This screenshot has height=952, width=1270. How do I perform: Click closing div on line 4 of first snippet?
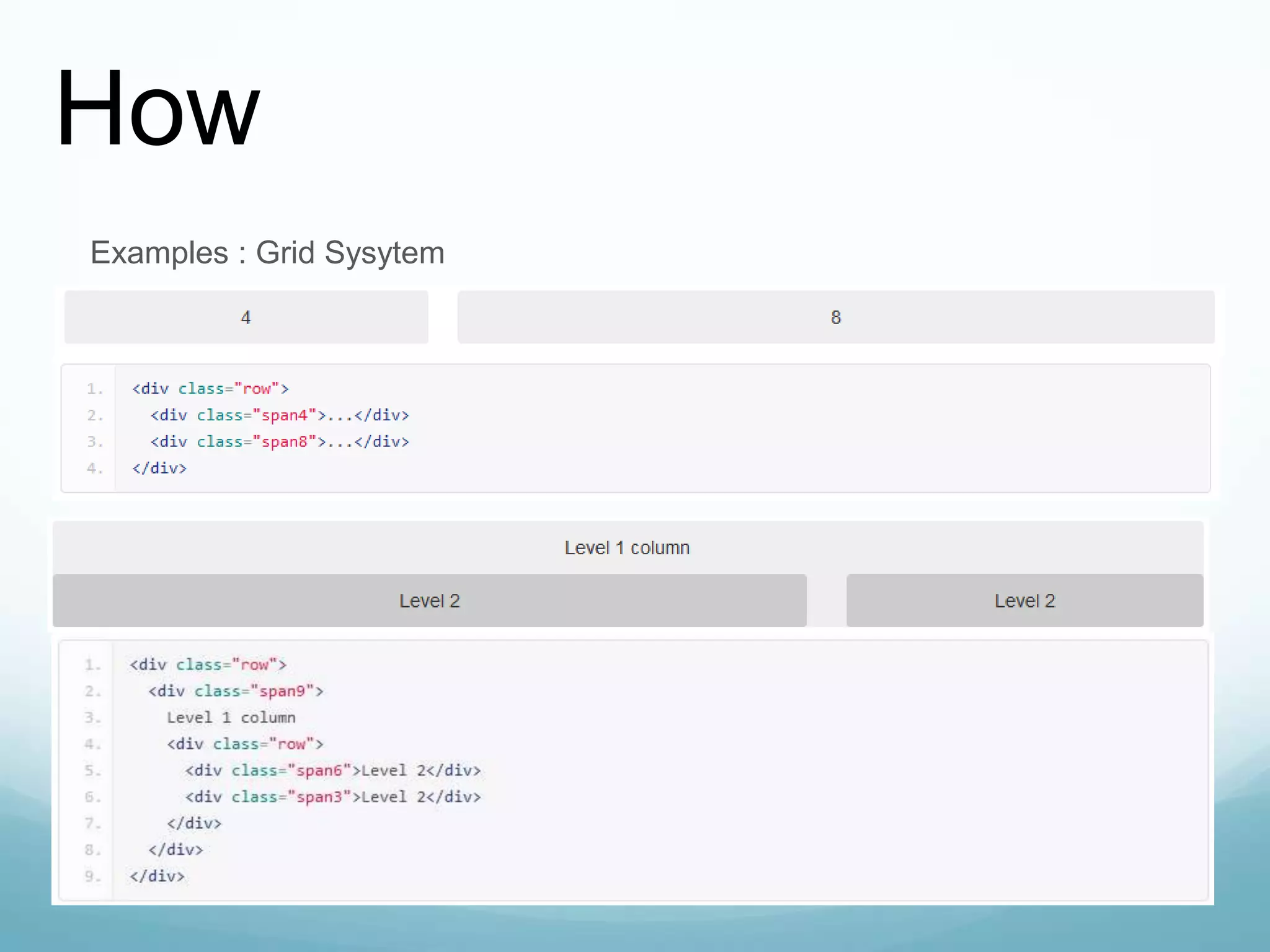click(x=159, y=468)
